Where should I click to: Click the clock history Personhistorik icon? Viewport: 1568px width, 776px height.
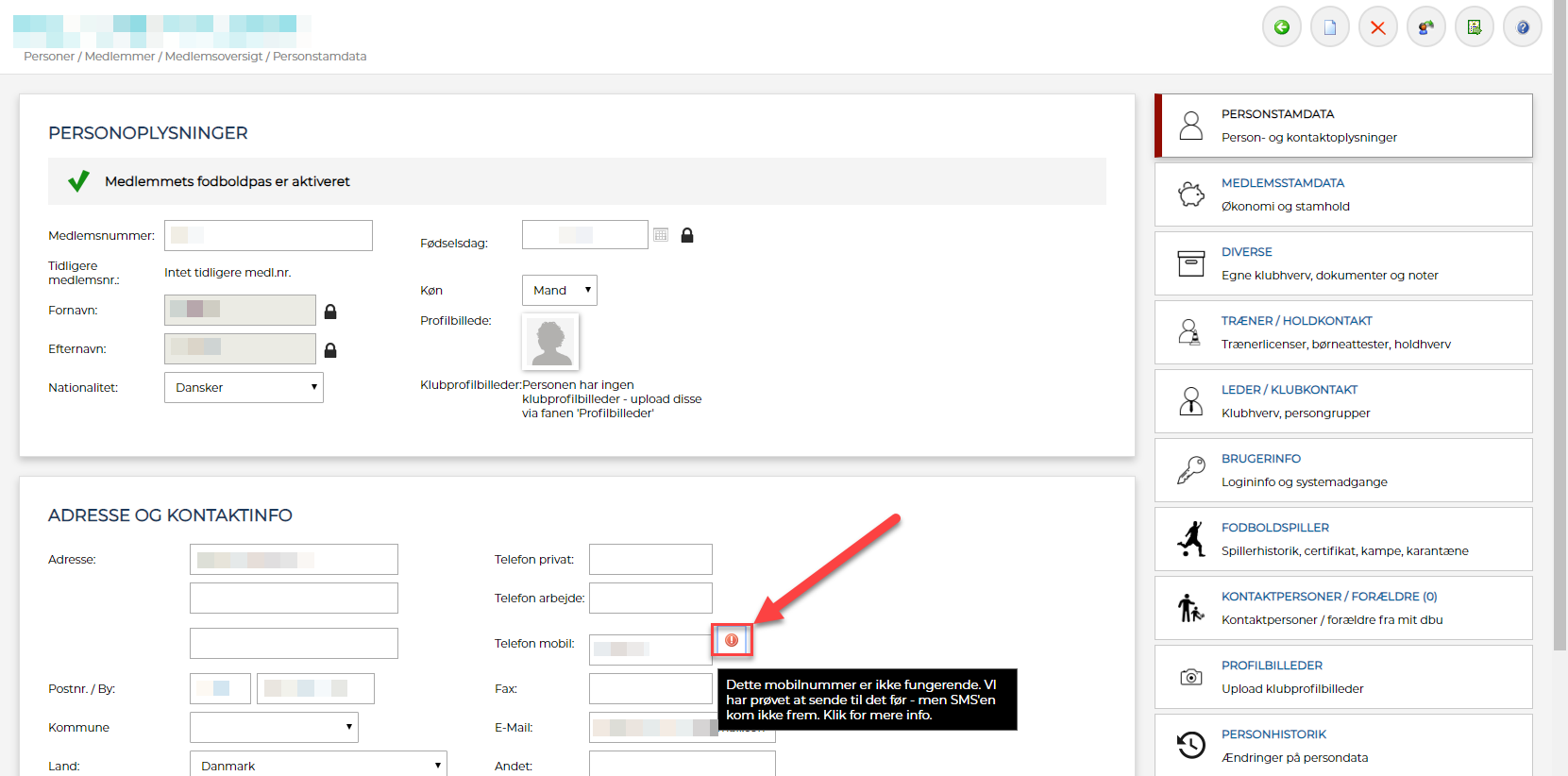pos(1191,745)
